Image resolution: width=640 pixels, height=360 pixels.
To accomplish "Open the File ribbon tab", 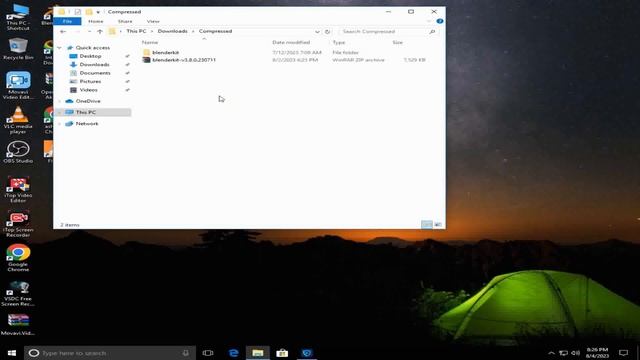I will point(67,21).
